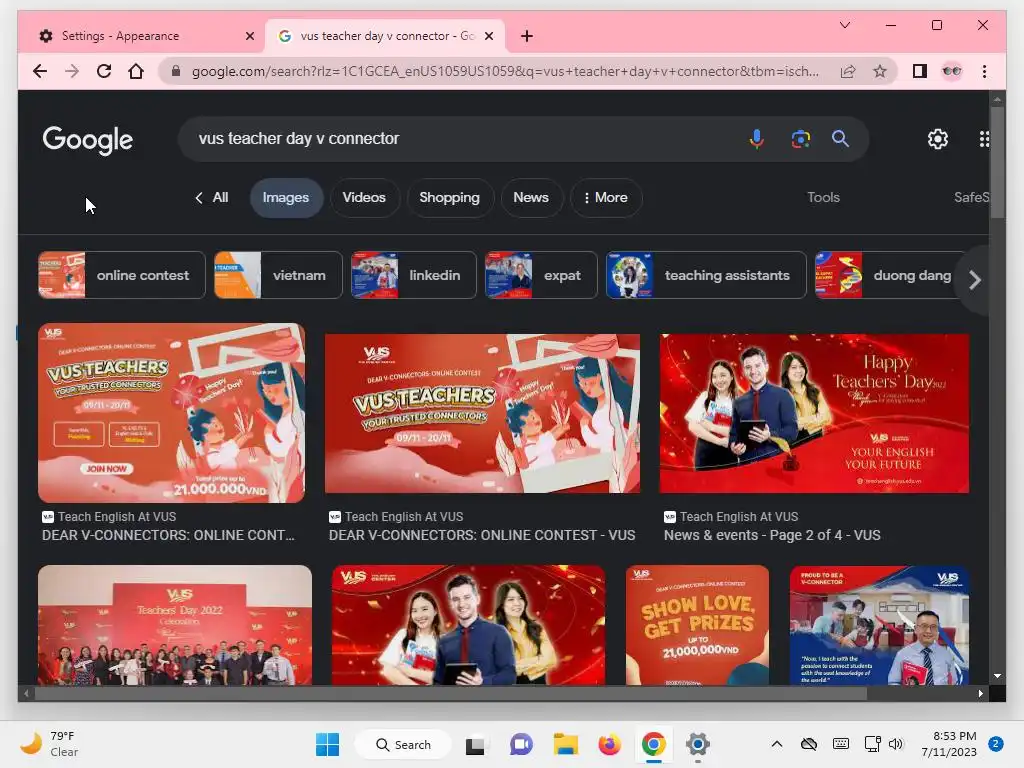Open the clock and calendar flyout
This screenshot has height=768, width=1024.
point(949,744)
